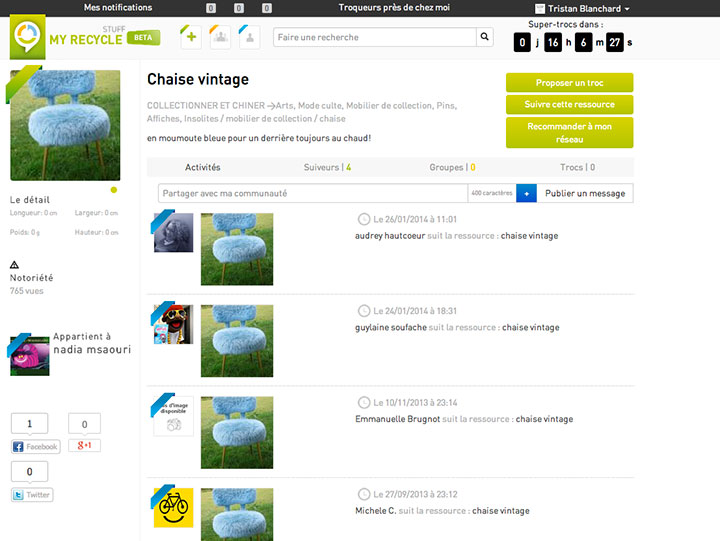Switch to the Suiveurs tab
The width and height of the screenshot is (720, 541).
pyautogui.click(x=327, y=167)
